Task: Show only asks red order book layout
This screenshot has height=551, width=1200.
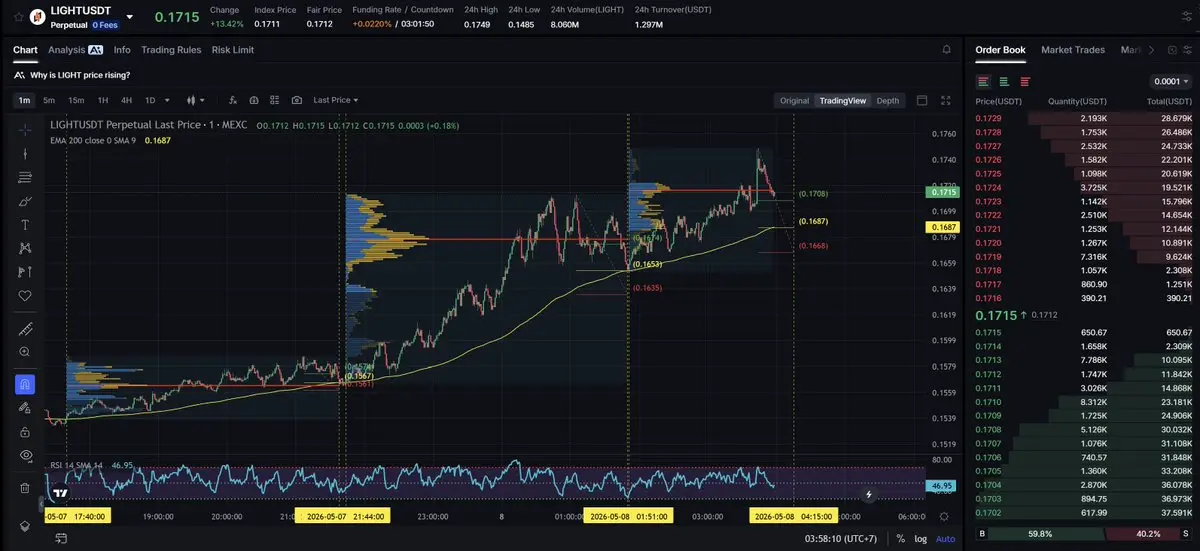Action: (x=1026, y=81)
